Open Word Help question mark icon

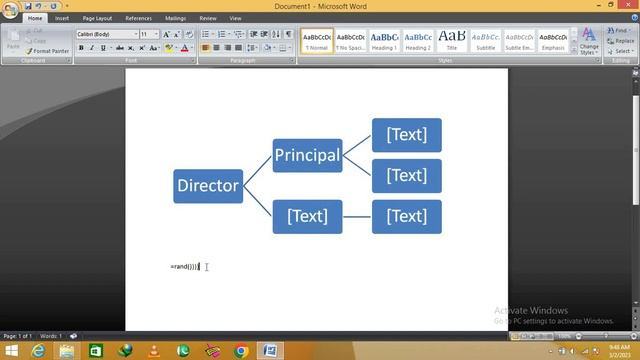pos(635,18)
